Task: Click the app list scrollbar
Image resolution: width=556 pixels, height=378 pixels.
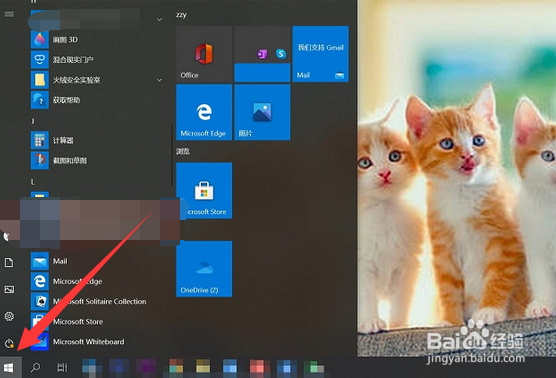Action: pos(172,156)
